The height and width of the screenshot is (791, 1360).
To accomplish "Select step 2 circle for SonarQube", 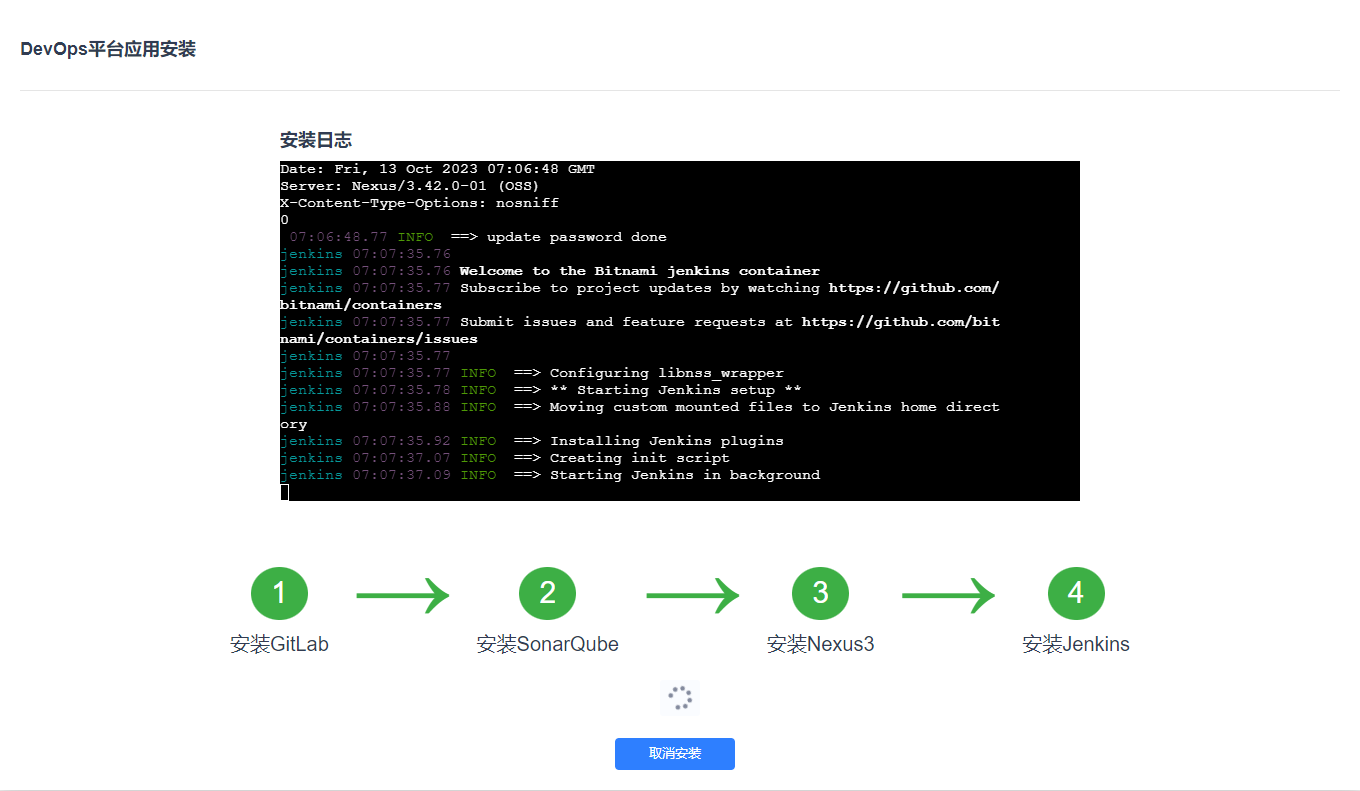I will pos(548,594).
